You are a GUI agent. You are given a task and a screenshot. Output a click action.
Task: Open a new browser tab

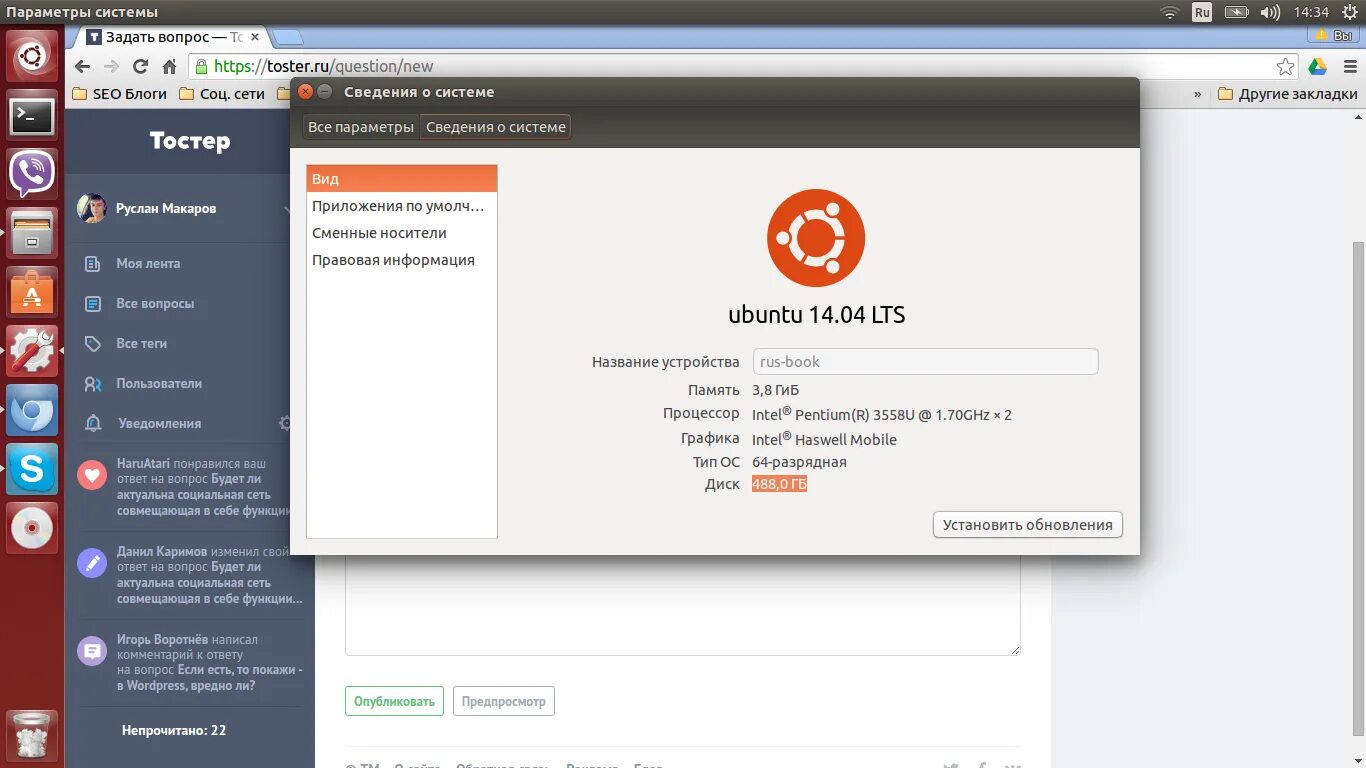coord(288,38)
